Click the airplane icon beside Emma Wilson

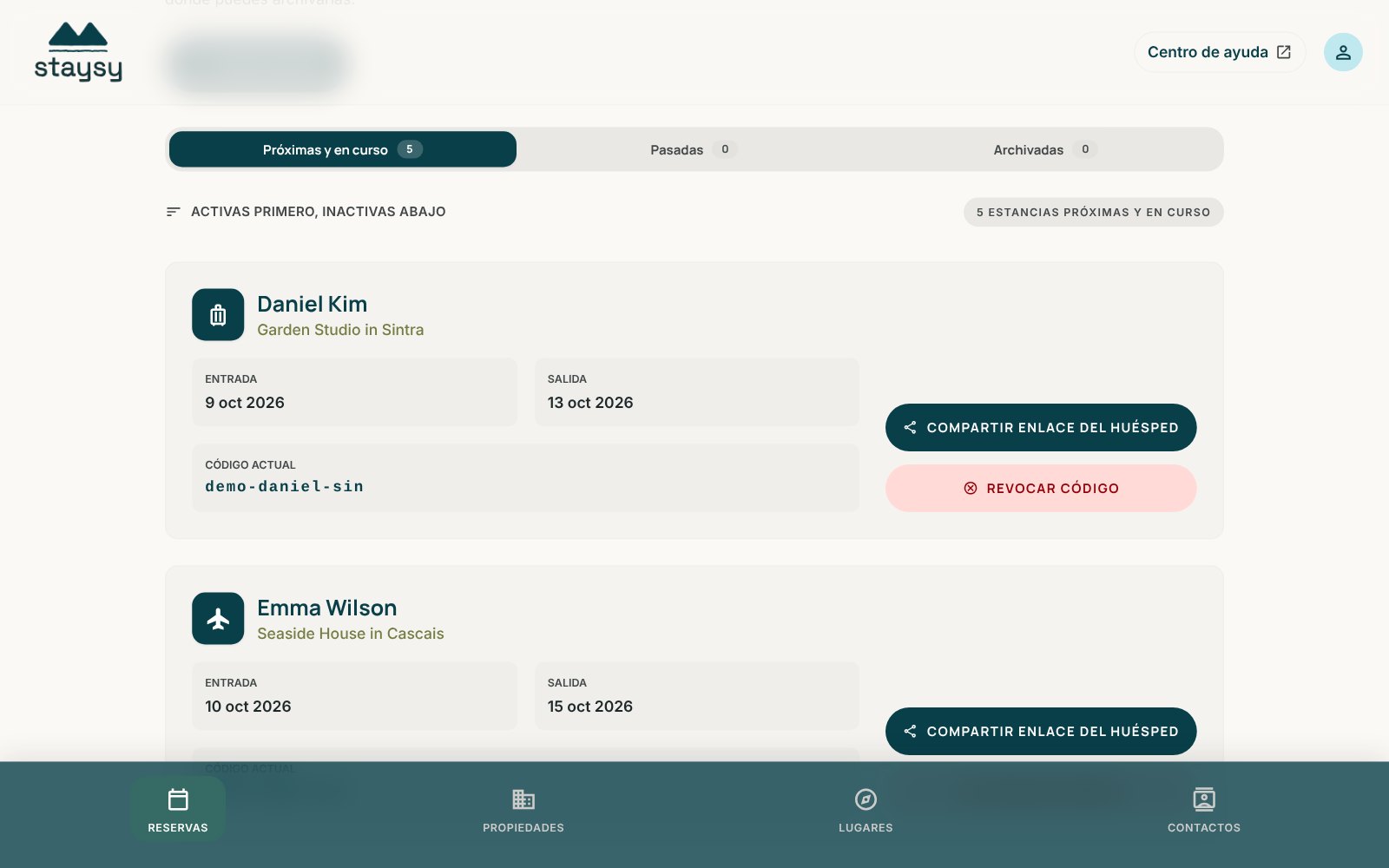[218, 619]
